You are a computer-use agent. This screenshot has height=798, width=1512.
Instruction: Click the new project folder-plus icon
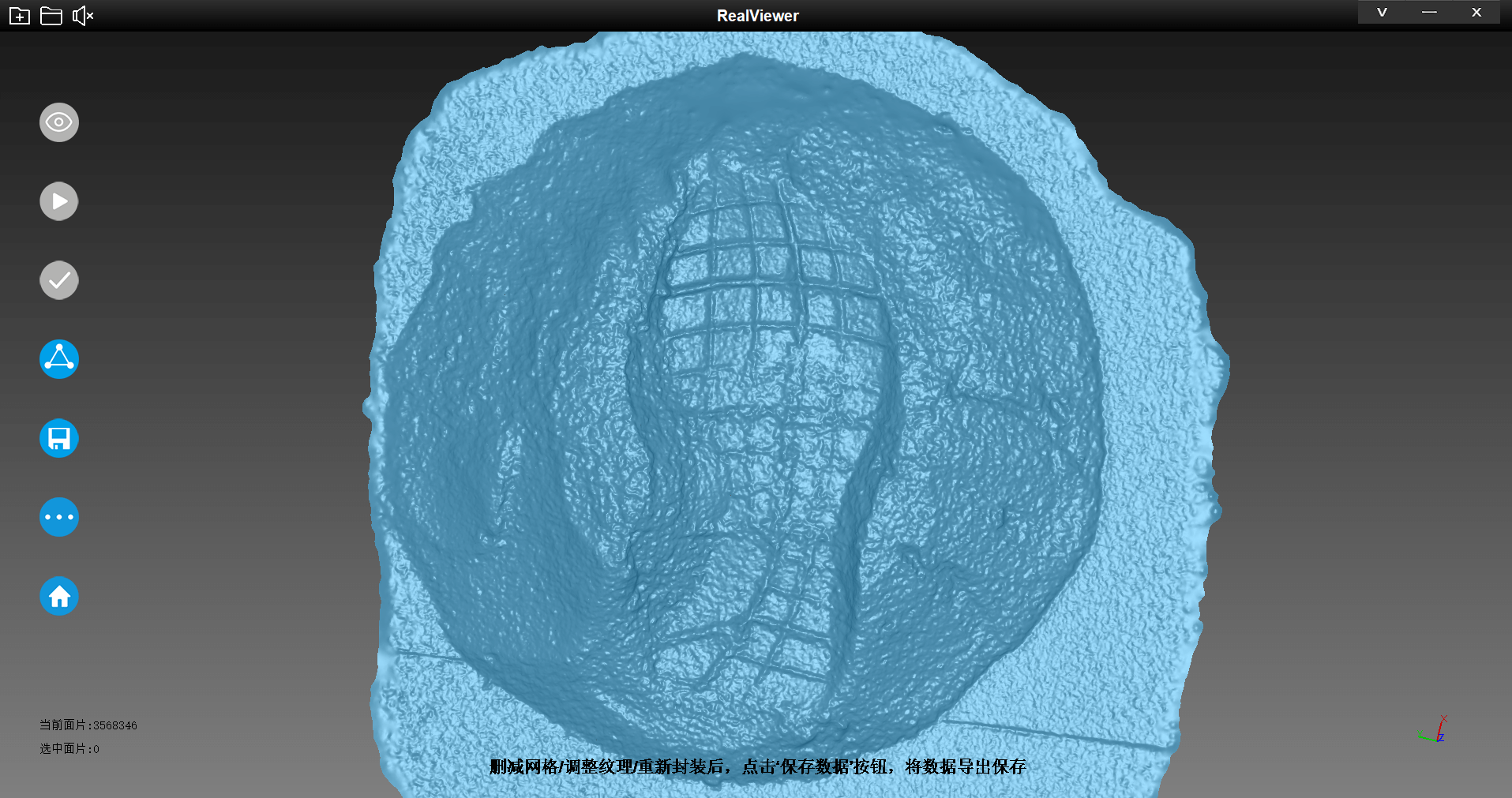(20, 16)
